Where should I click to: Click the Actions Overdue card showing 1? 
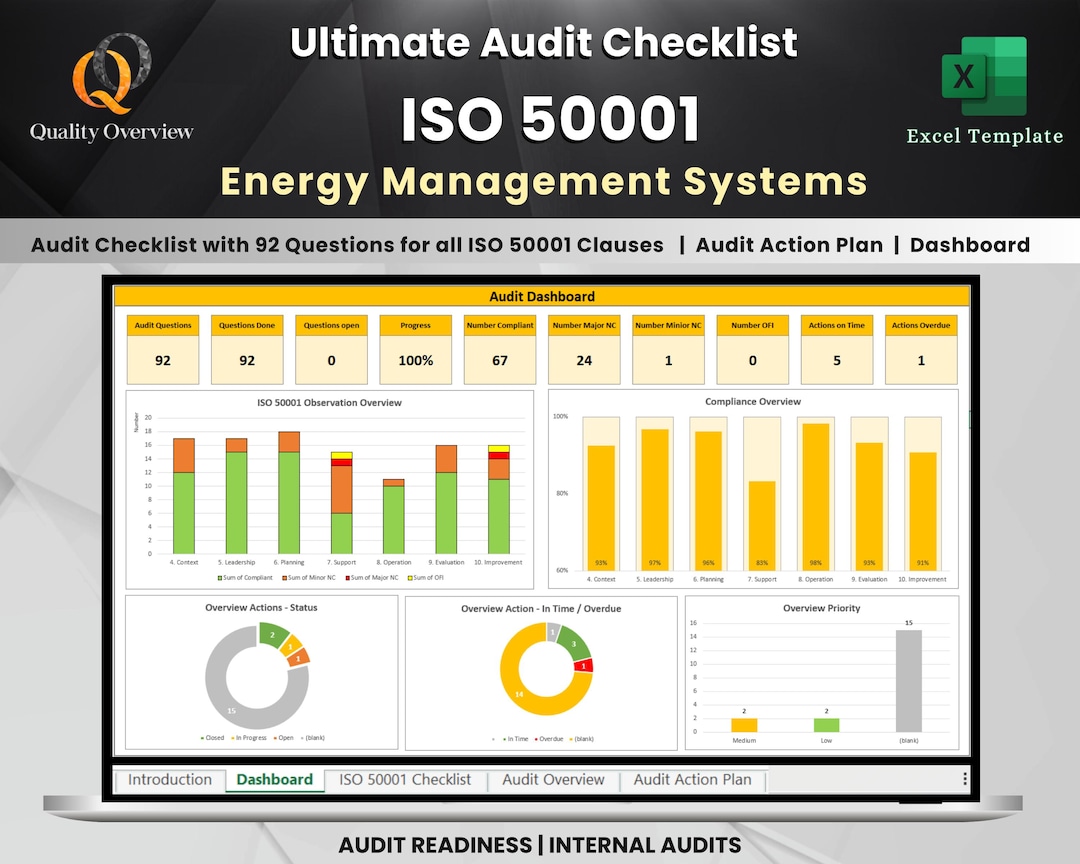point(921,350)
